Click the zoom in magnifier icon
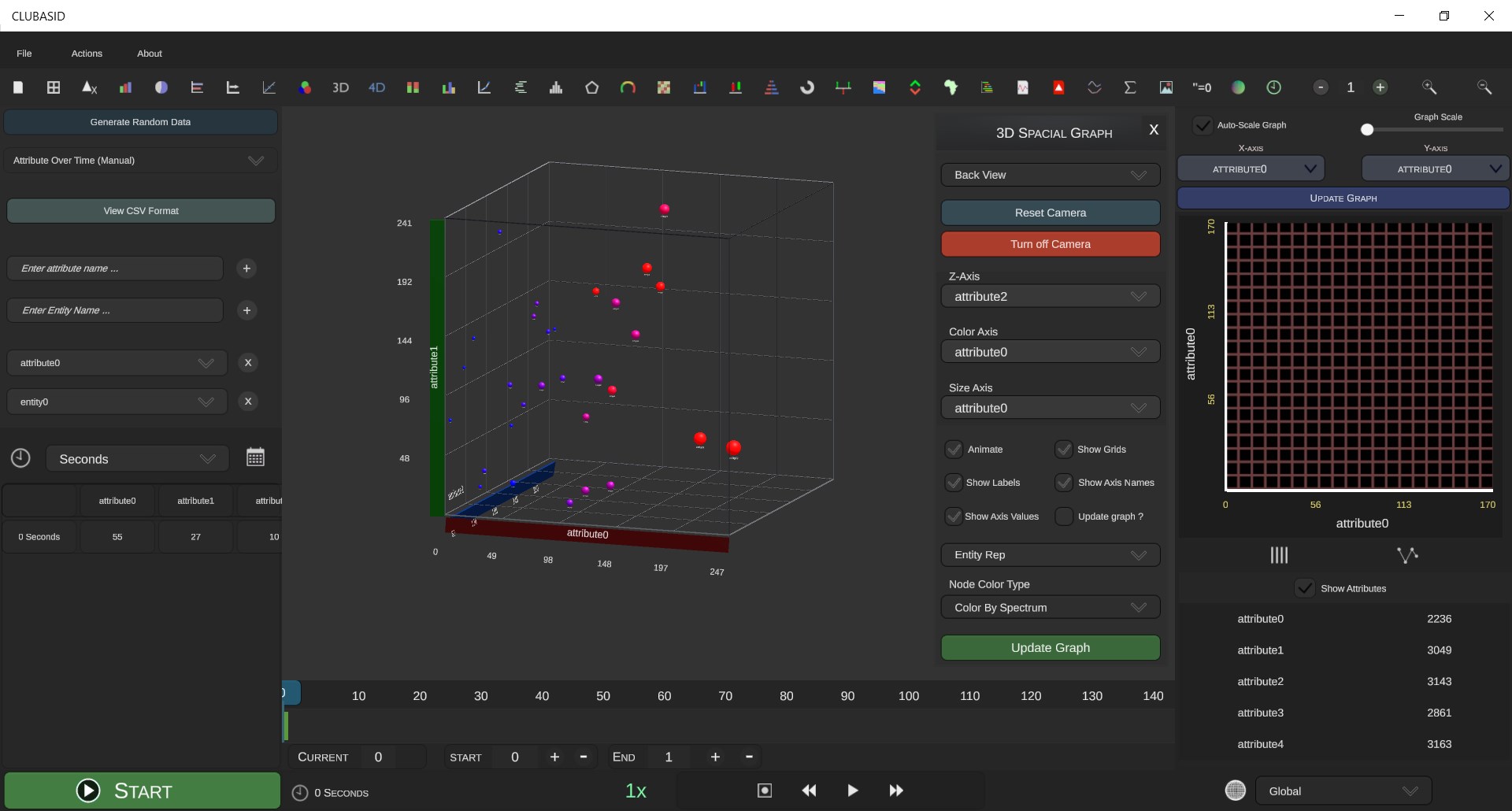Viewport: 1512px width, 811px height. click(1429, 87)
